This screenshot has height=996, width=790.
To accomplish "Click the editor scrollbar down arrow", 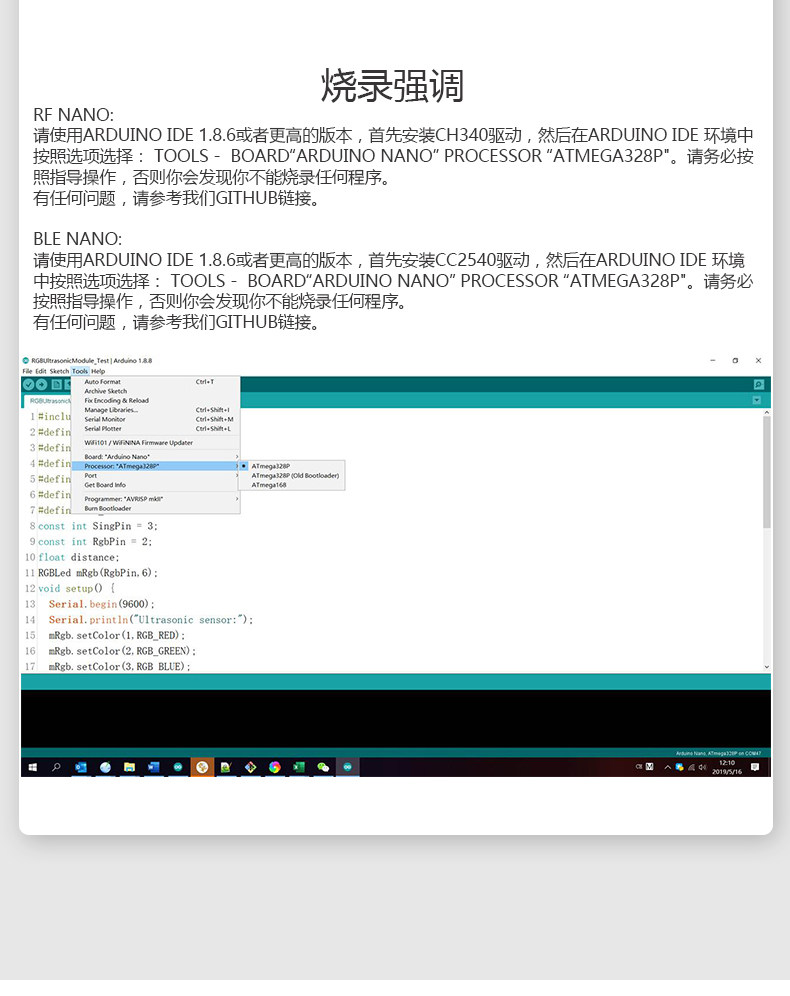I will (x=767, y=667).
